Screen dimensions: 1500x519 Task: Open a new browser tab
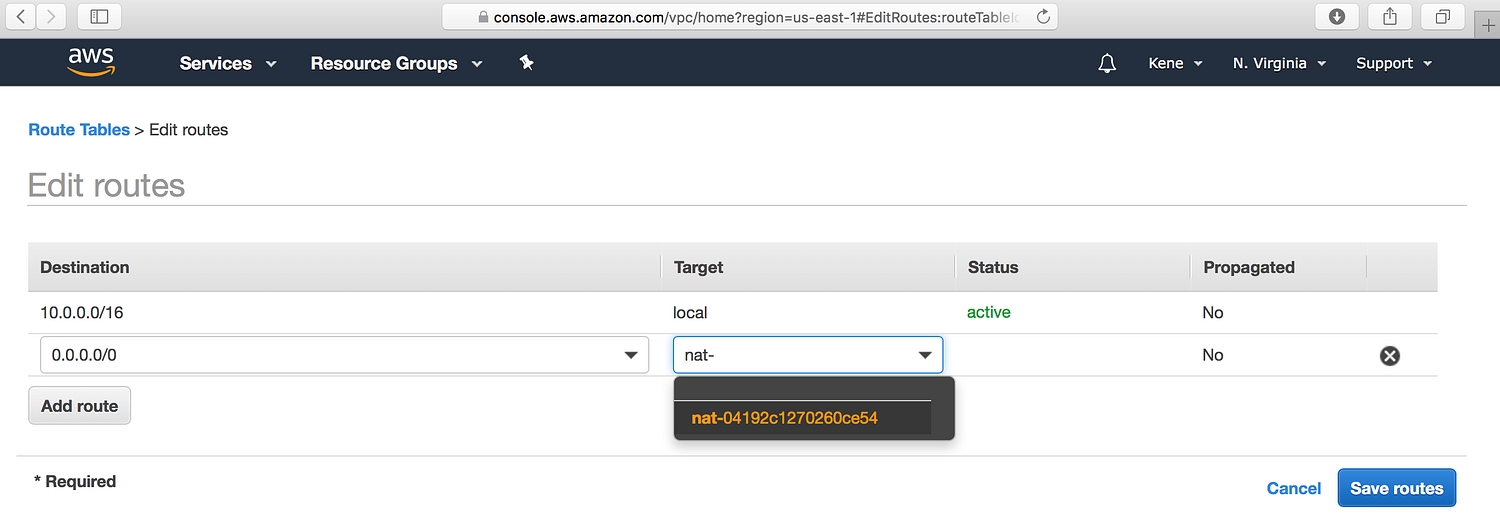click(1489, 24)
